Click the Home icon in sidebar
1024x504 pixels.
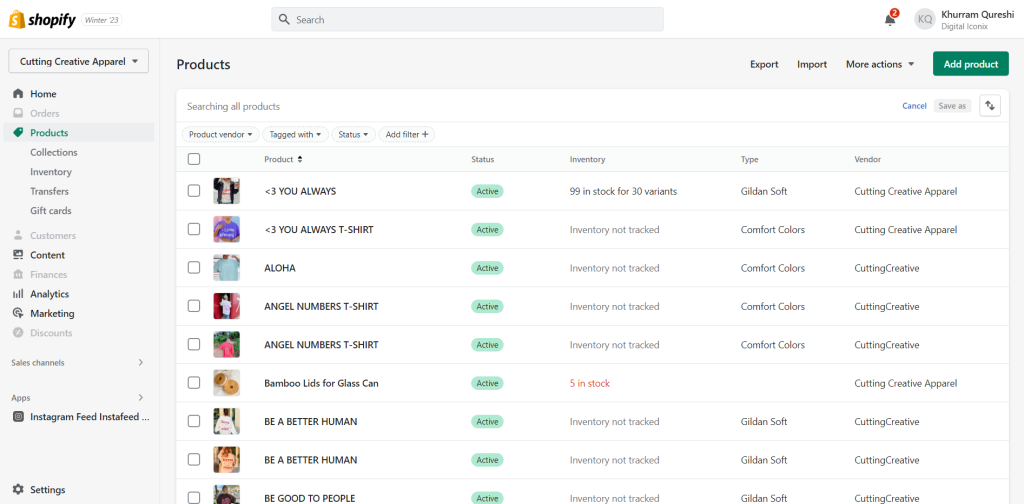[18, 94]
